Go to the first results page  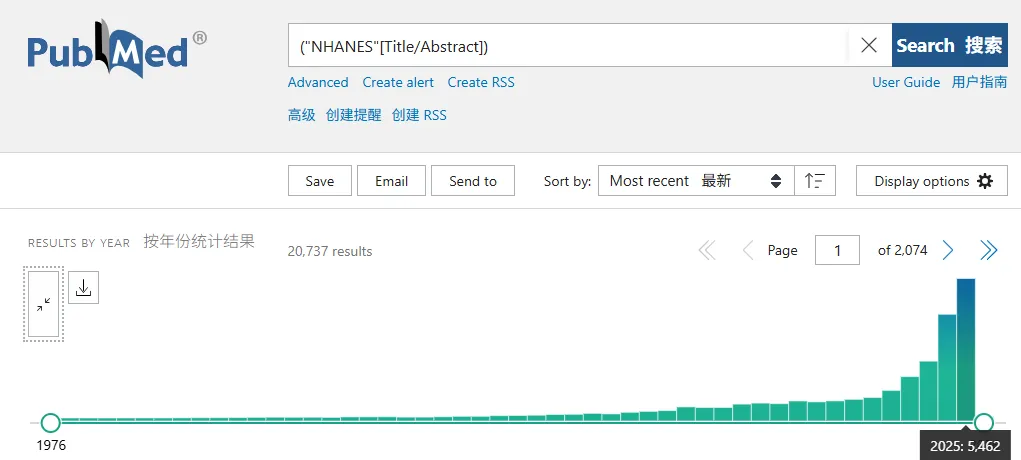[707, 250]
